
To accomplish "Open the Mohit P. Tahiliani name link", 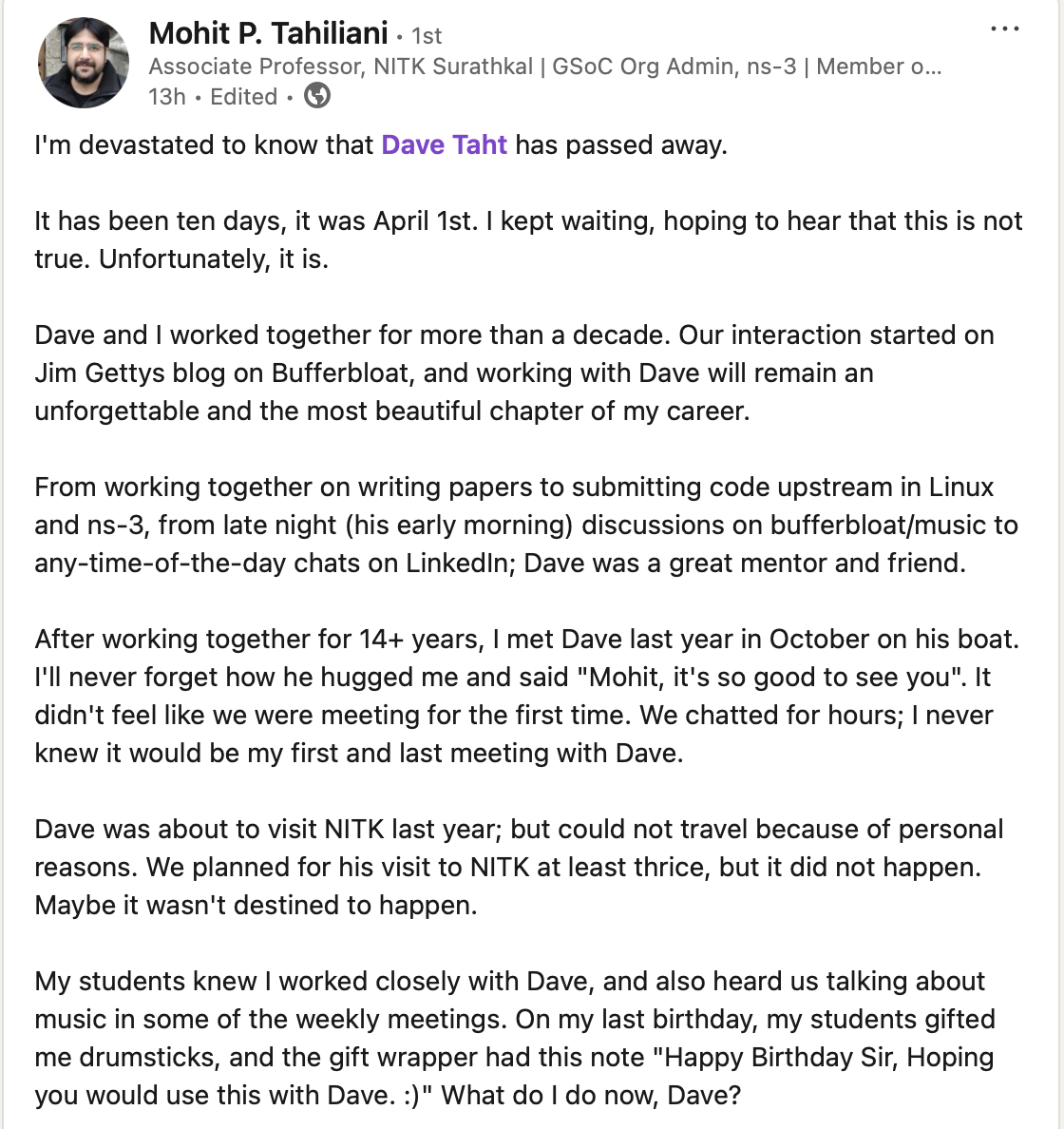I will [269, 33].
